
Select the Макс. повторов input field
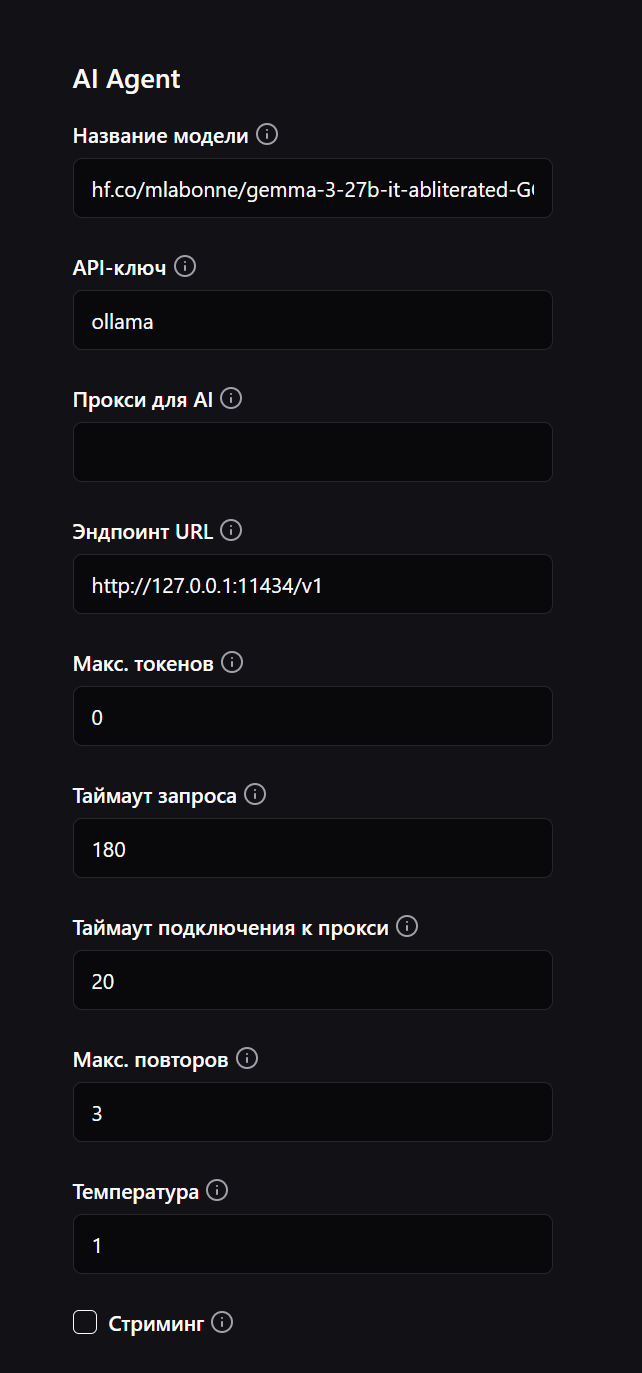(x=312, y=1112)
